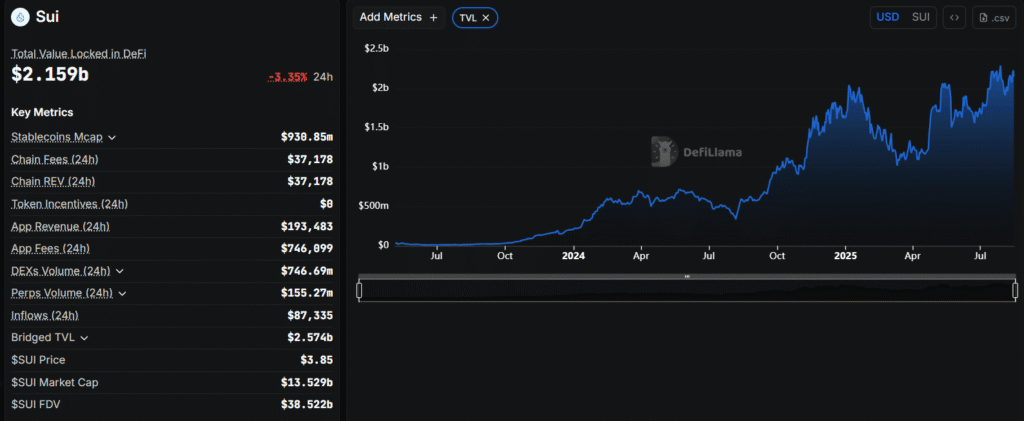Click the App Revenue (24h) label

tap(60, 226)
